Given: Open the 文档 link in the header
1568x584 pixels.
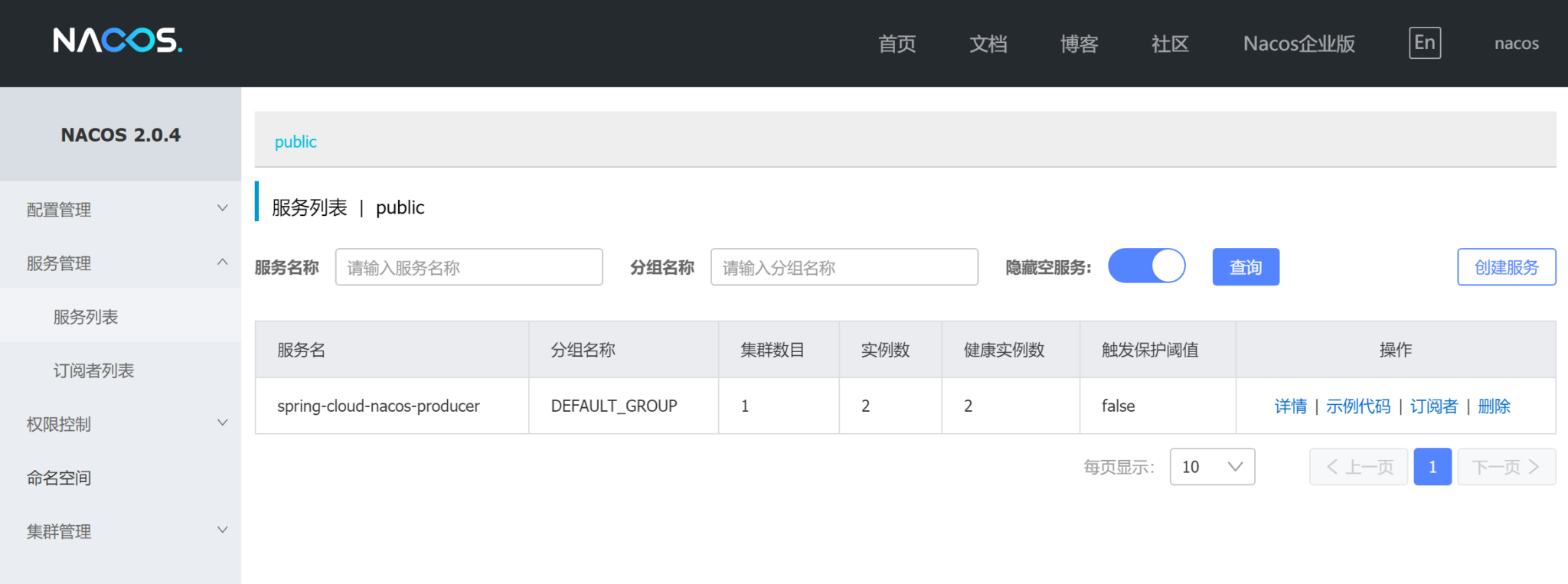Looking at the screenshot, I should (x=988, y=44).
